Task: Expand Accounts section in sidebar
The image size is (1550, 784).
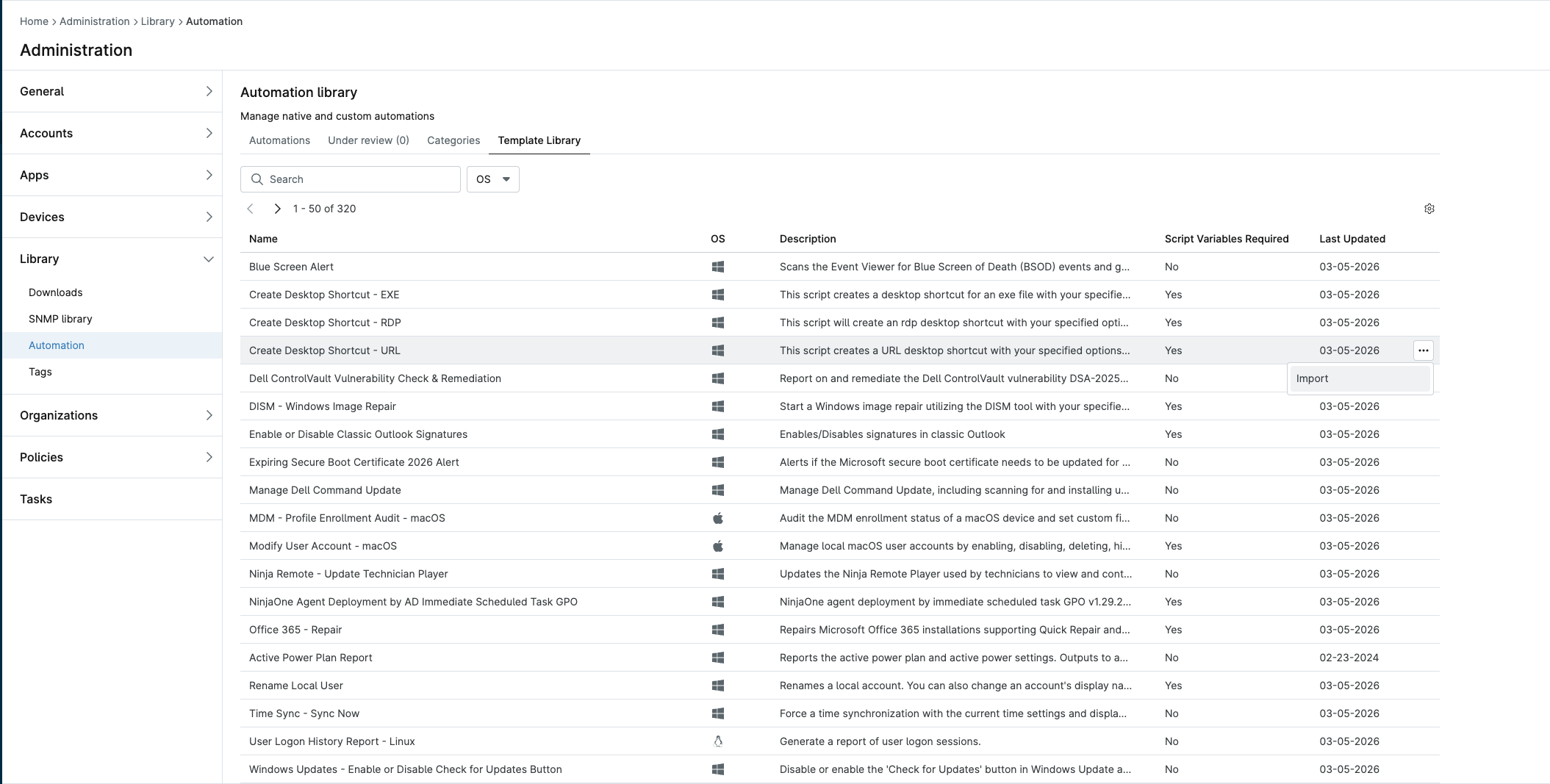Action: pyautogui.click(x=112, y=133)
